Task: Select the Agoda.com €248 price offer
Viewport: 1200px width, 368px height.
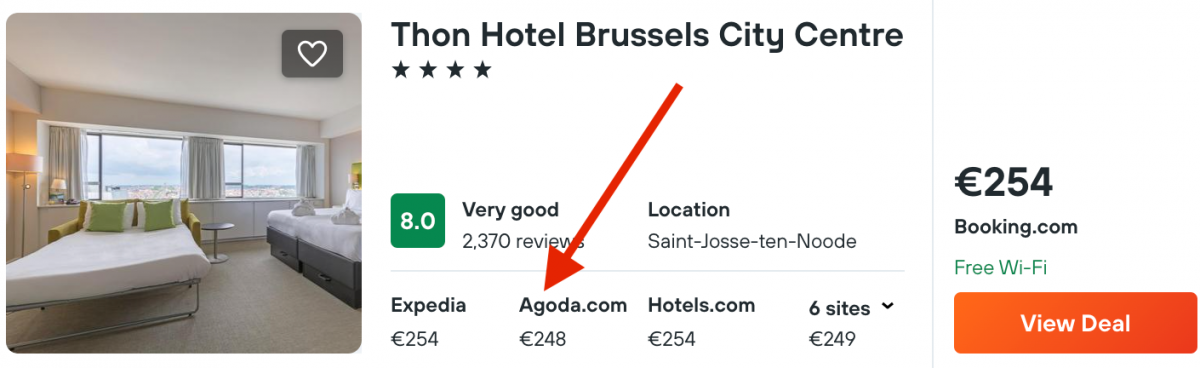Action: [573, 322]
